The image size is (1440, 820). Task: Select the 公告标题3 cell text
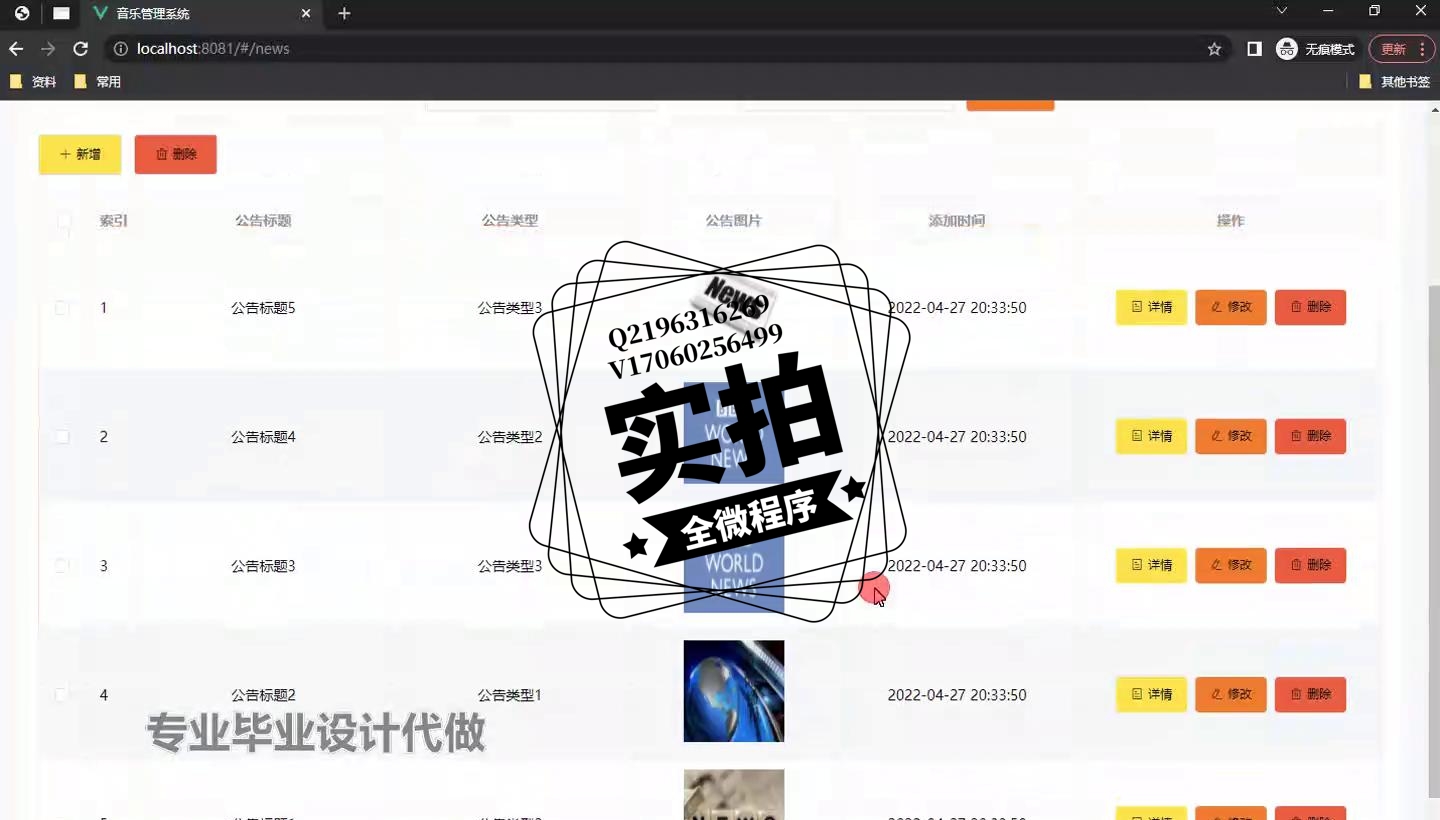(263, 566)
